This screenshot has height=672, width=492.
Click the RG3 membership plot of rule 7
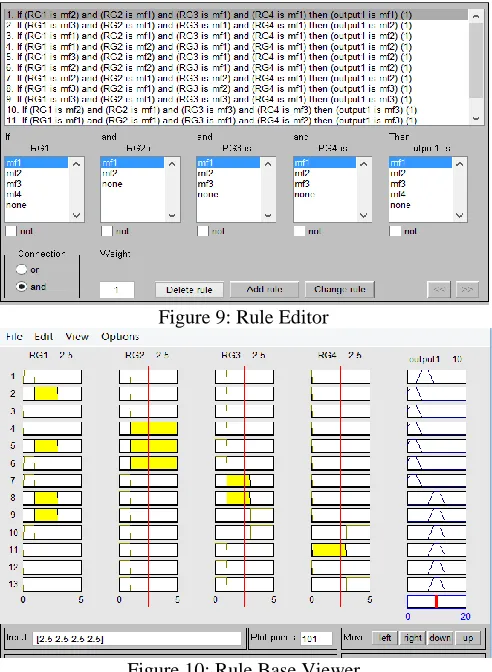[x=244, y=480]
